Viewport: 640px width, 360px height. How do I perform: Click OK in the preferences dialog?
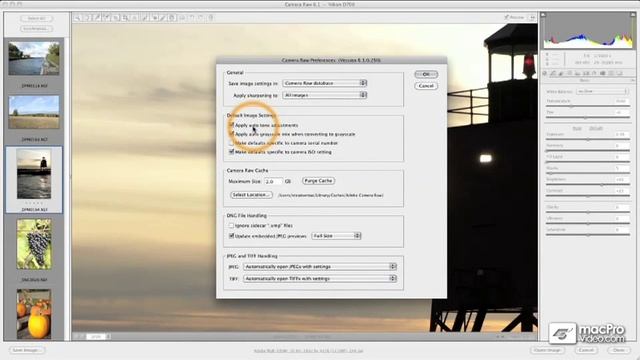(x=426, y=74)
